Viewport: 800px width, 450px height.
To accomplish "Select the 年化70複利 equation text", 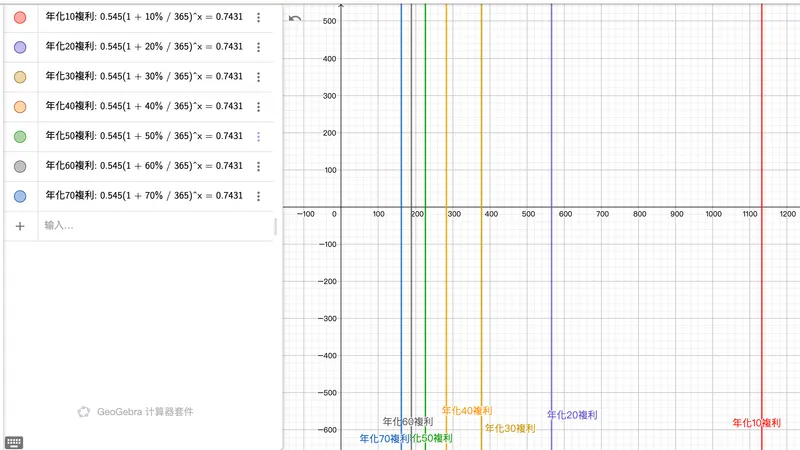I will pos(144,195).
